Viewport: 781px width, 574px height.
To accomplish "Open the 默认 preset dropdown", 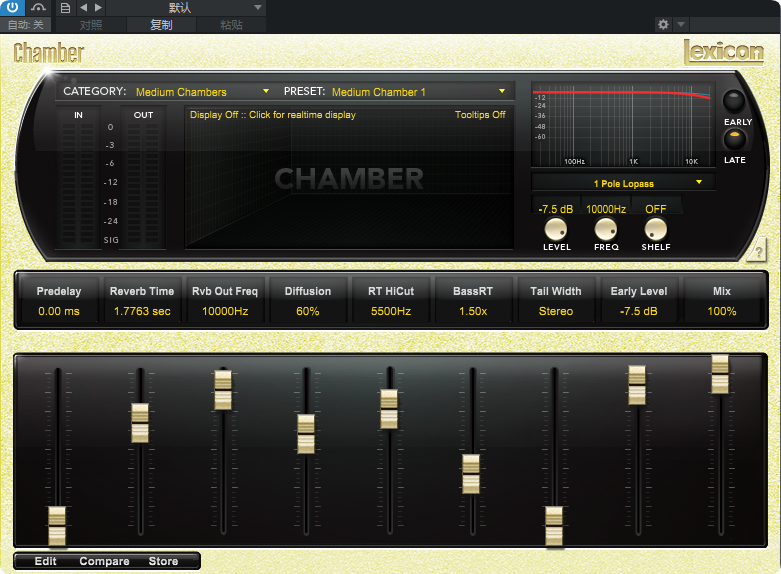I will coord(186,7).
